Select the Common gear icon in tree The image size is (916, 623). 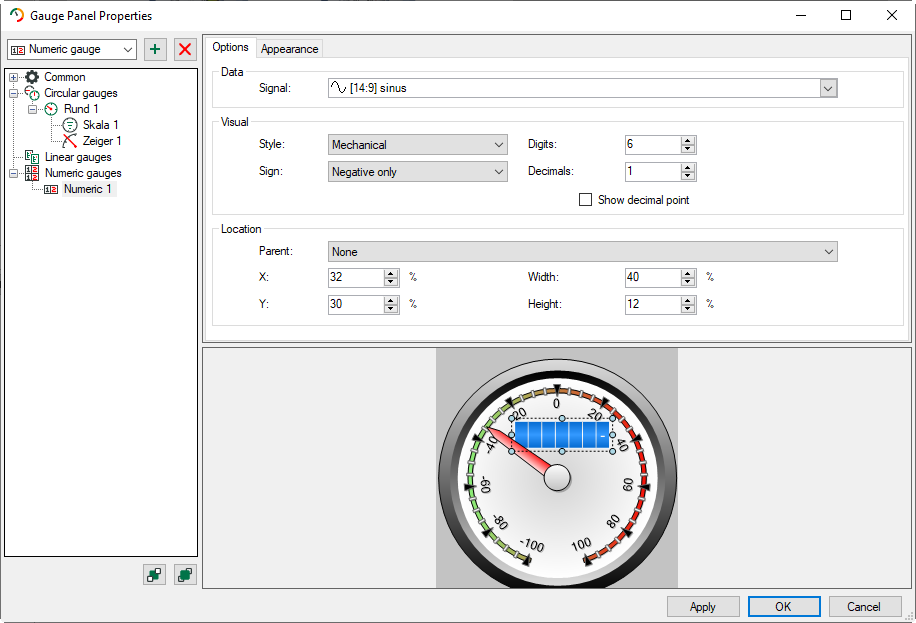[33, 77]
